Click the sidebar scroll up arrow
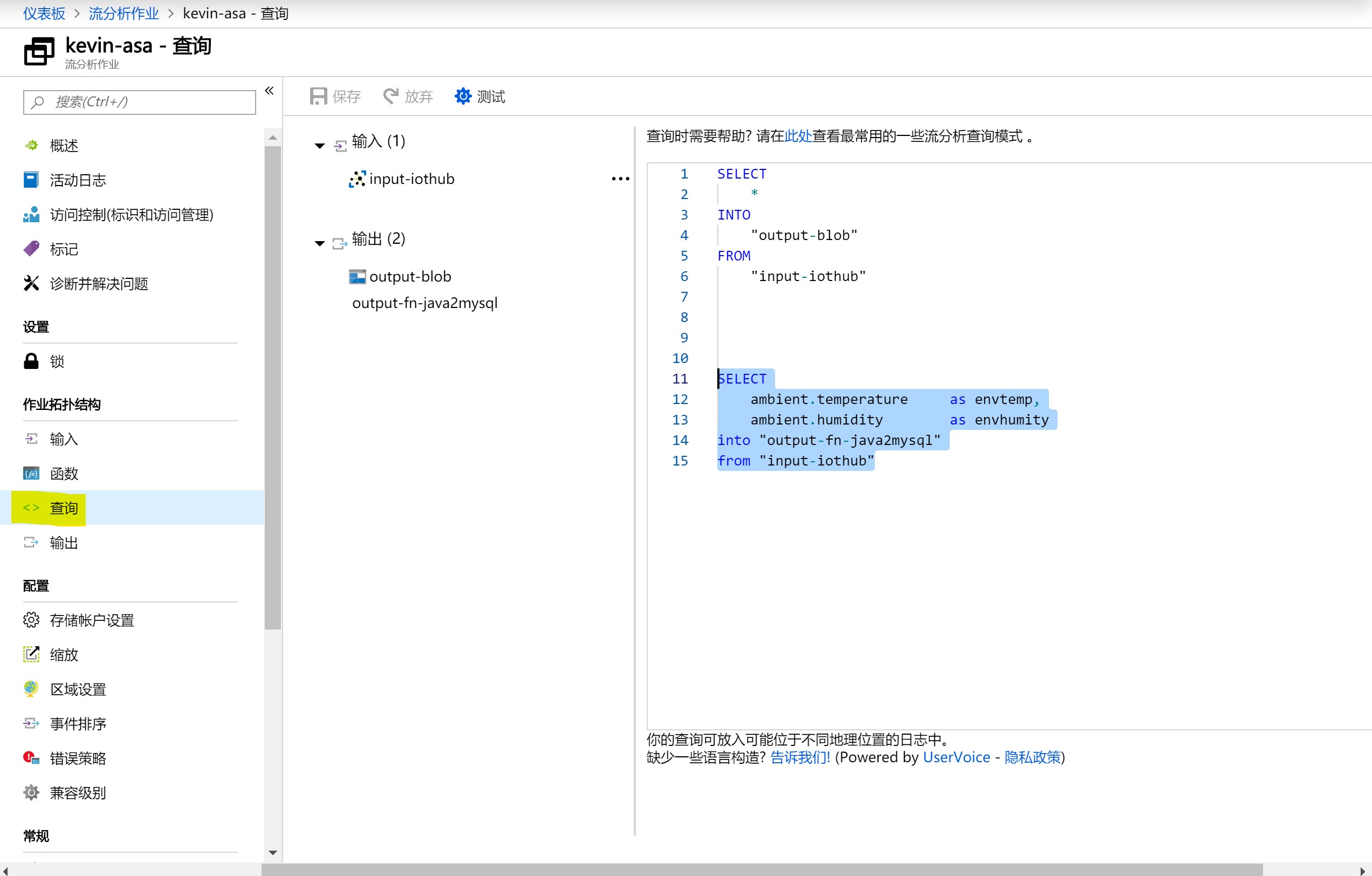Viewport: 1372px width, 876px height. (x=273, y=138)
